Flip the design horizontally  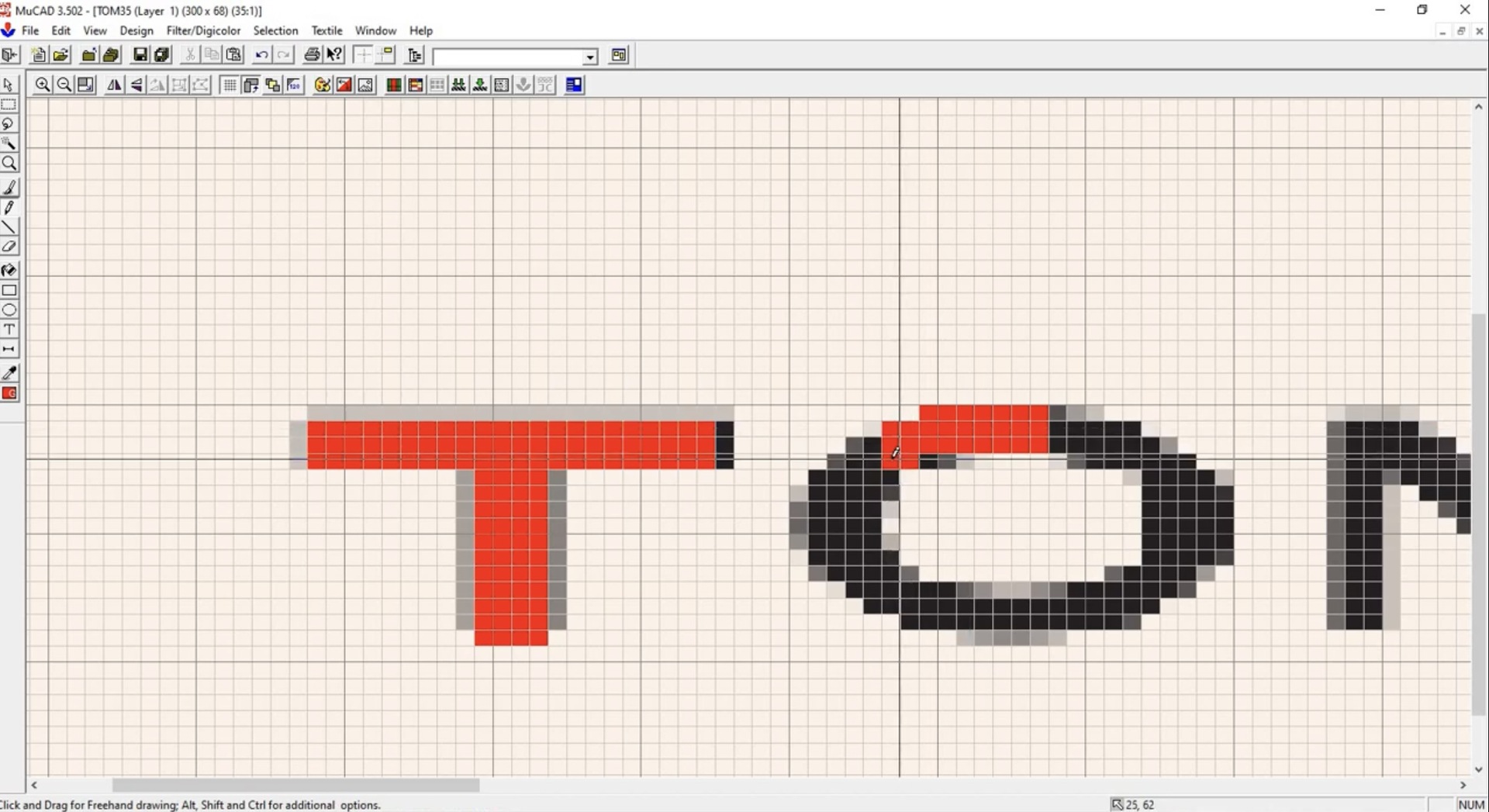click(x=114, y=85)
